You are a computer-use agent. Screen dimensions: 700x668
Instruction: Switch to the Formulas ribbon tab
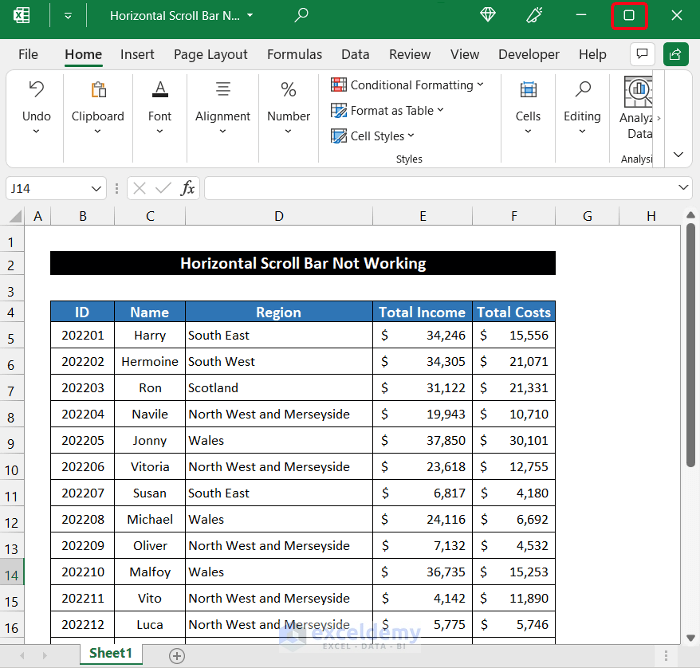[x=294, y=54]
